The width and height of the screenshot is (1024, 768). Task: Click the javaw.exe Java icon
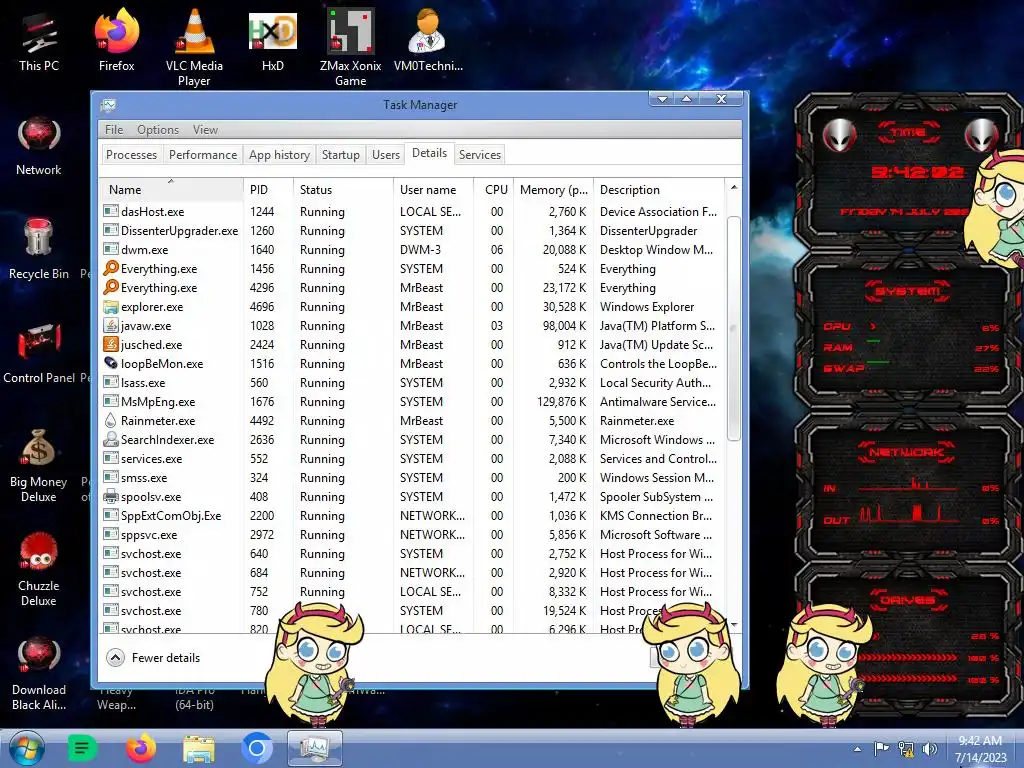[111, 325]
